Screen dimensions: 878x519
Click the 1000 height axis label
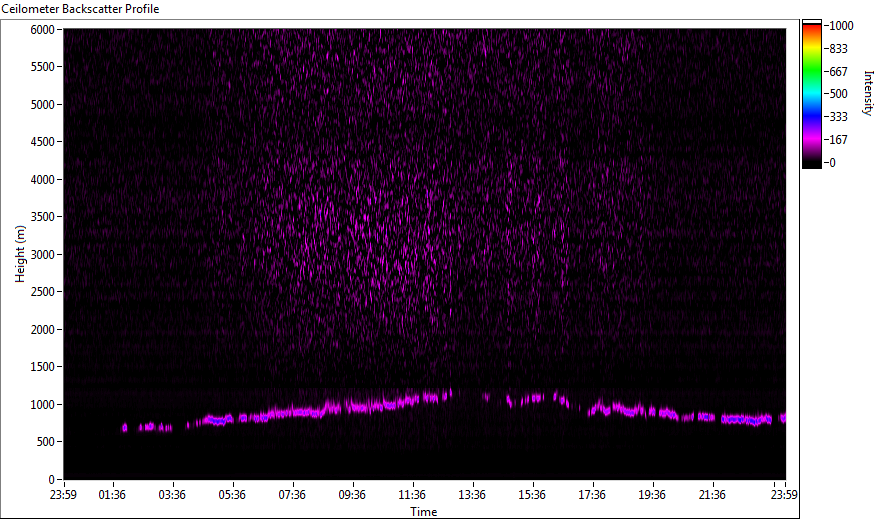click(43, 405)
